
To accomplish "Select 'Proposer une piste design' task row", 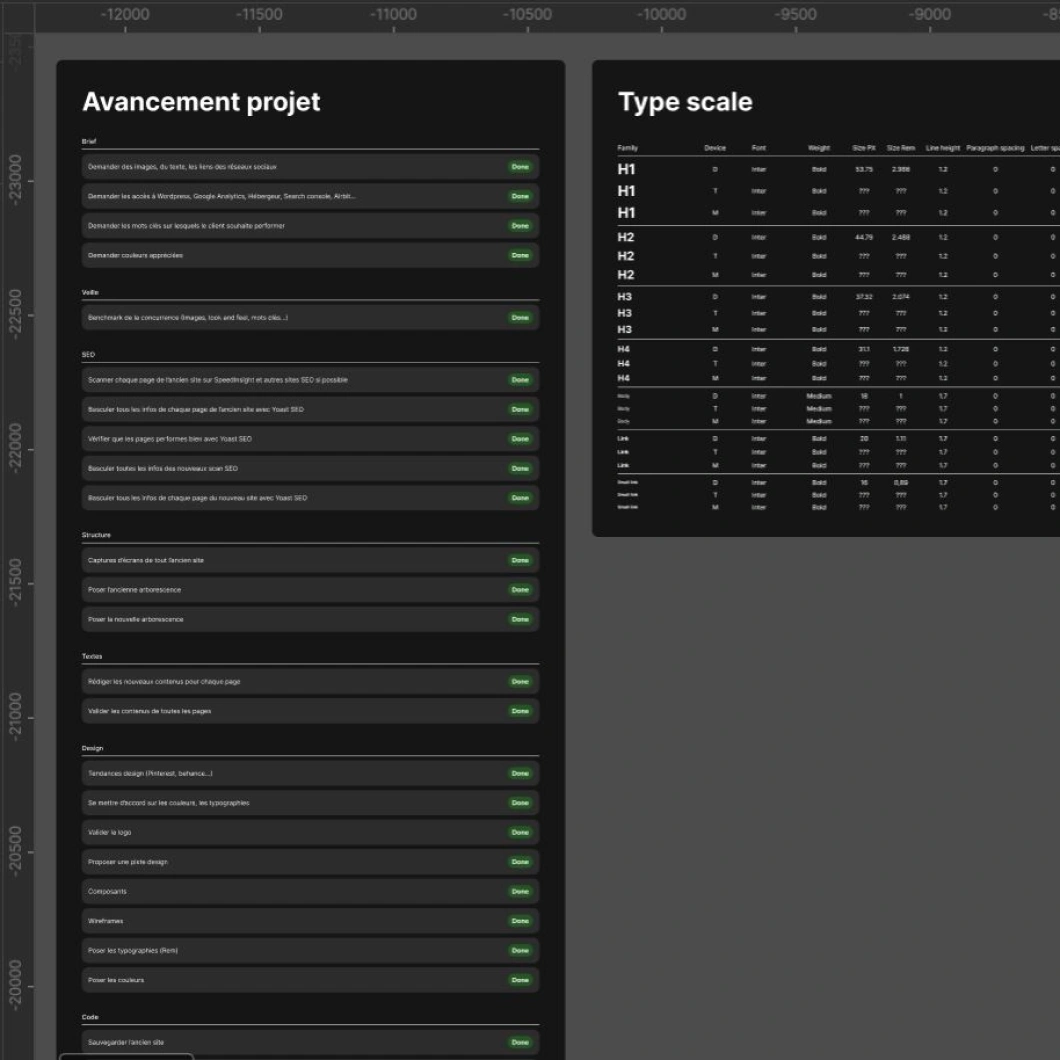I will click(128, 862).
